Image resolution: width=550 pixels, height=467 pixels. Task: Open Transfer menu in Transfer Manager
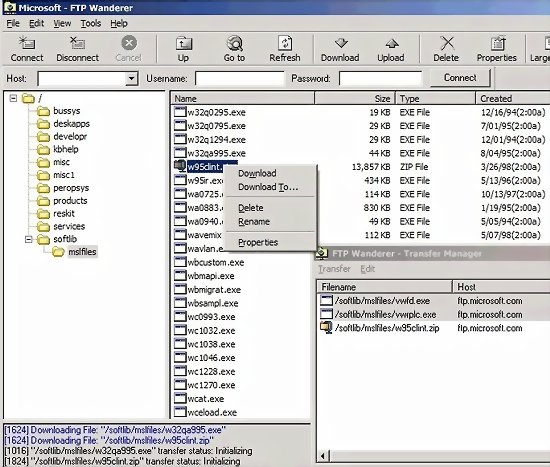pyautogui.click(x=334, y=269)
